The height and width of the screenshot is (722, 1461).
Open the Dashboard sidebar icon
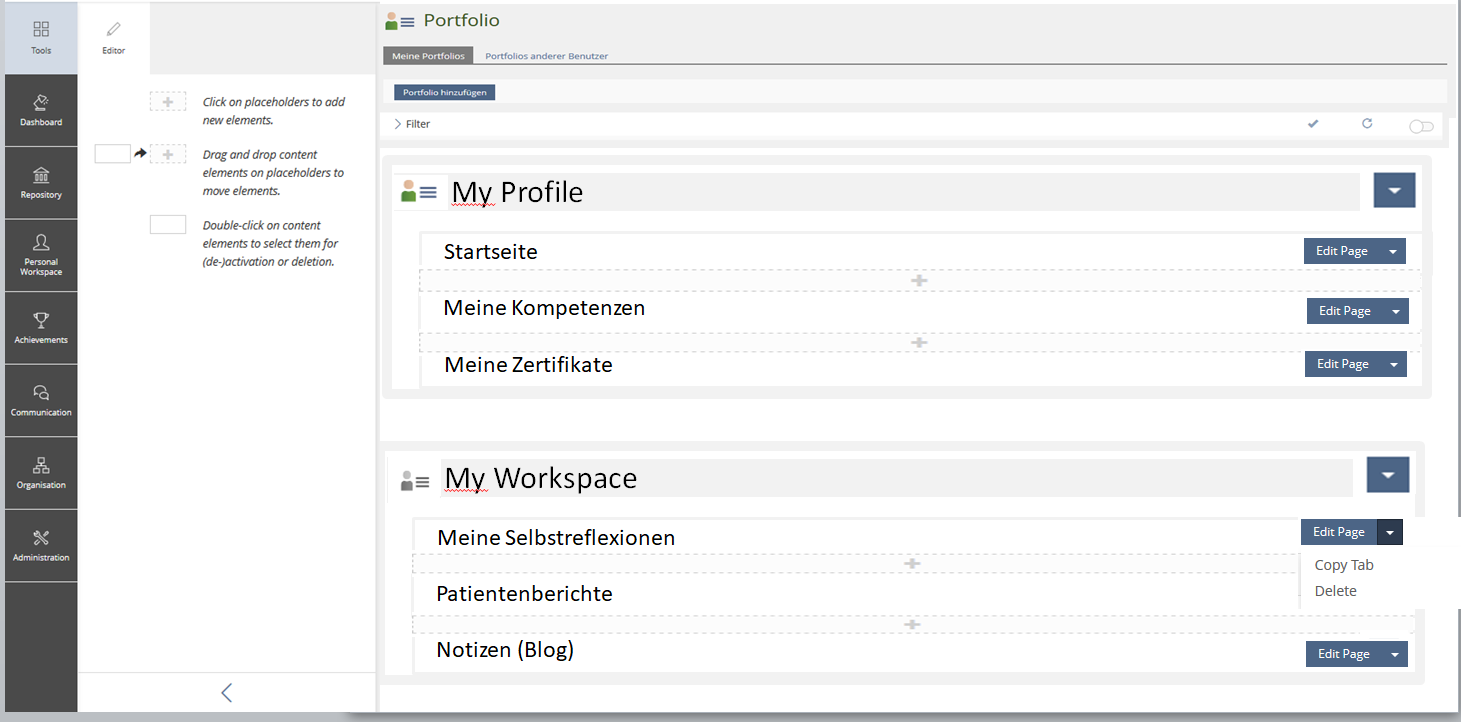click(x=41, y=110)
